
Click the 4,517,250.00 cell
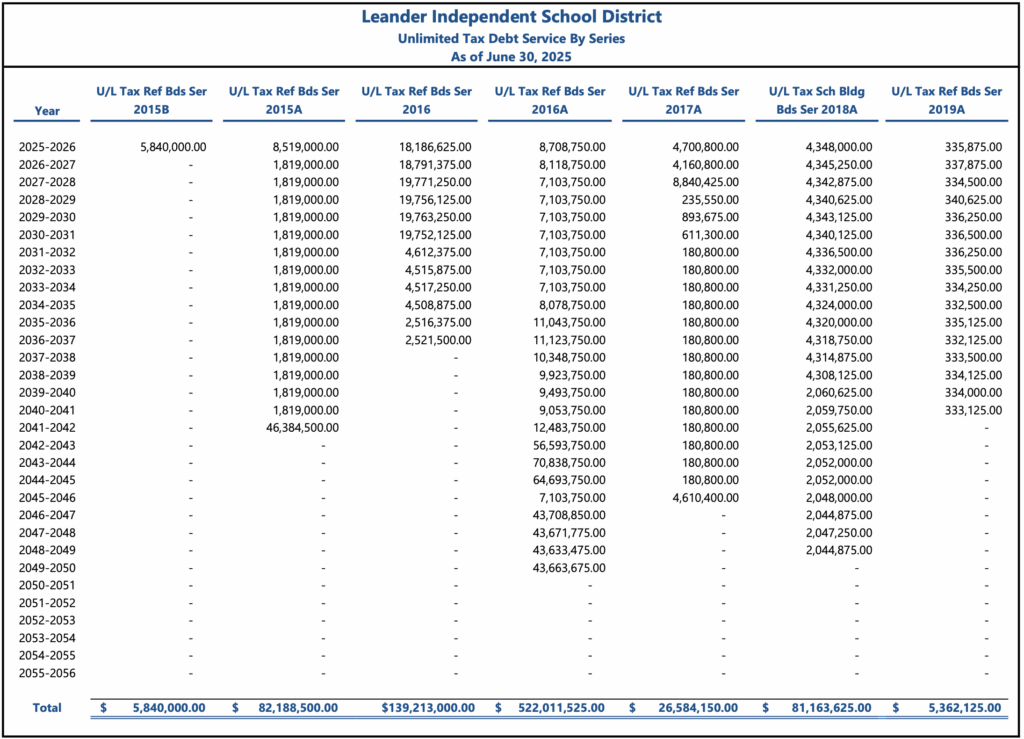438,287
